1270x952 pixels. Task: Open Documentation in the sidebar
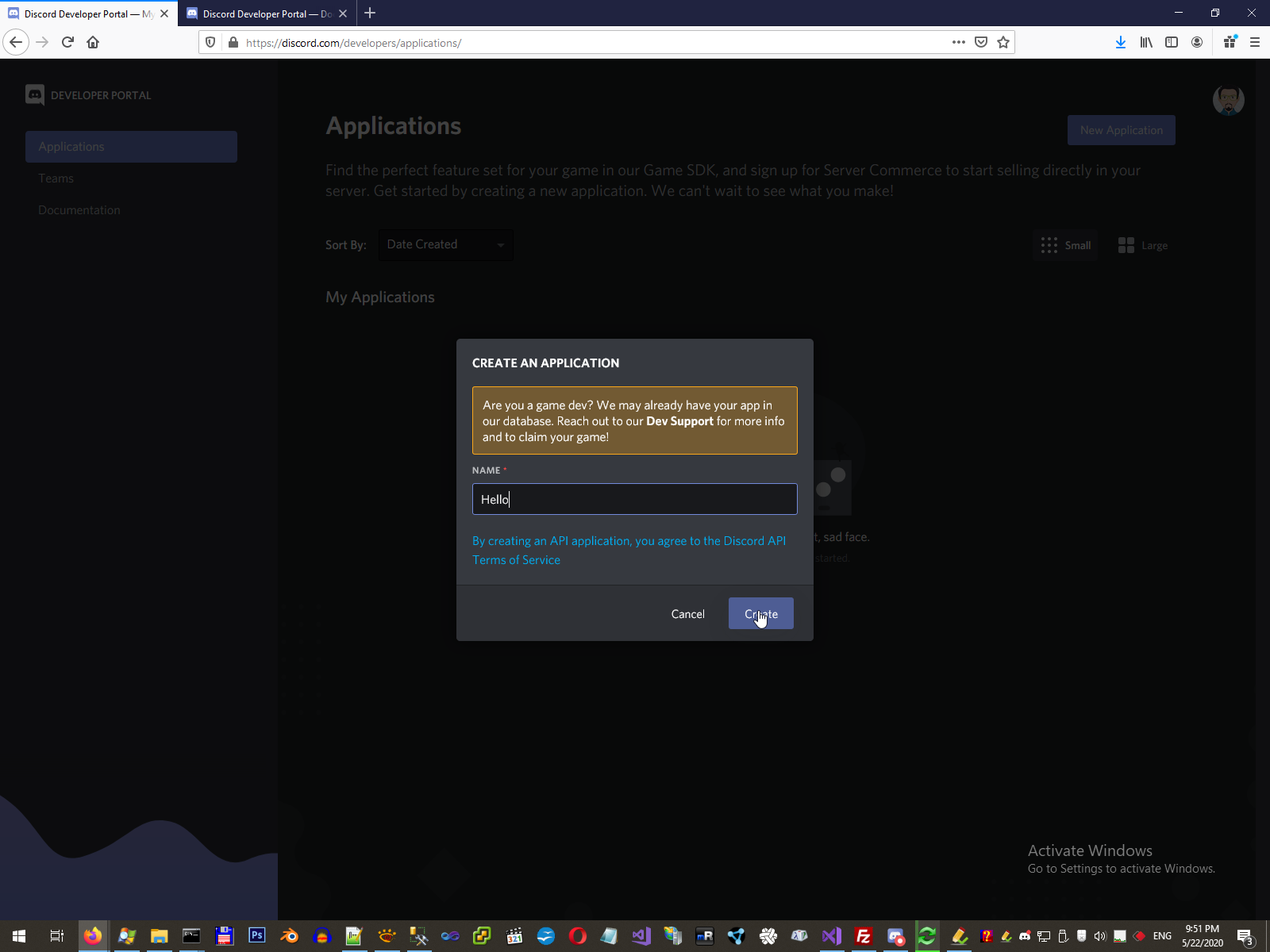click(x=79, y=210)
